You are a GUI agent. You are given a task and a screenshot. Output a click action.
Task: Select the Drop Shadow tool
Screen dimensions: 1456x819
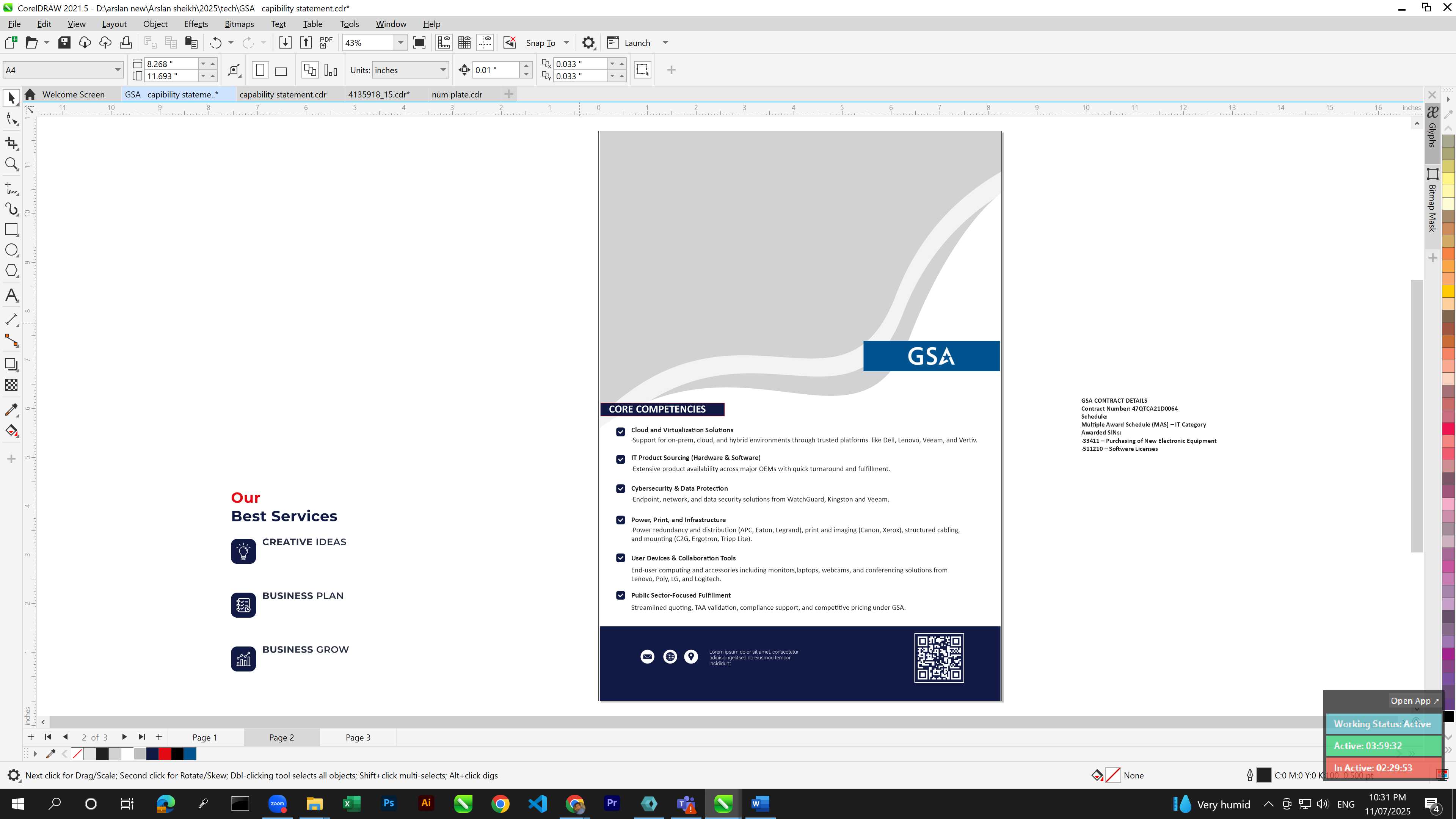11,364
